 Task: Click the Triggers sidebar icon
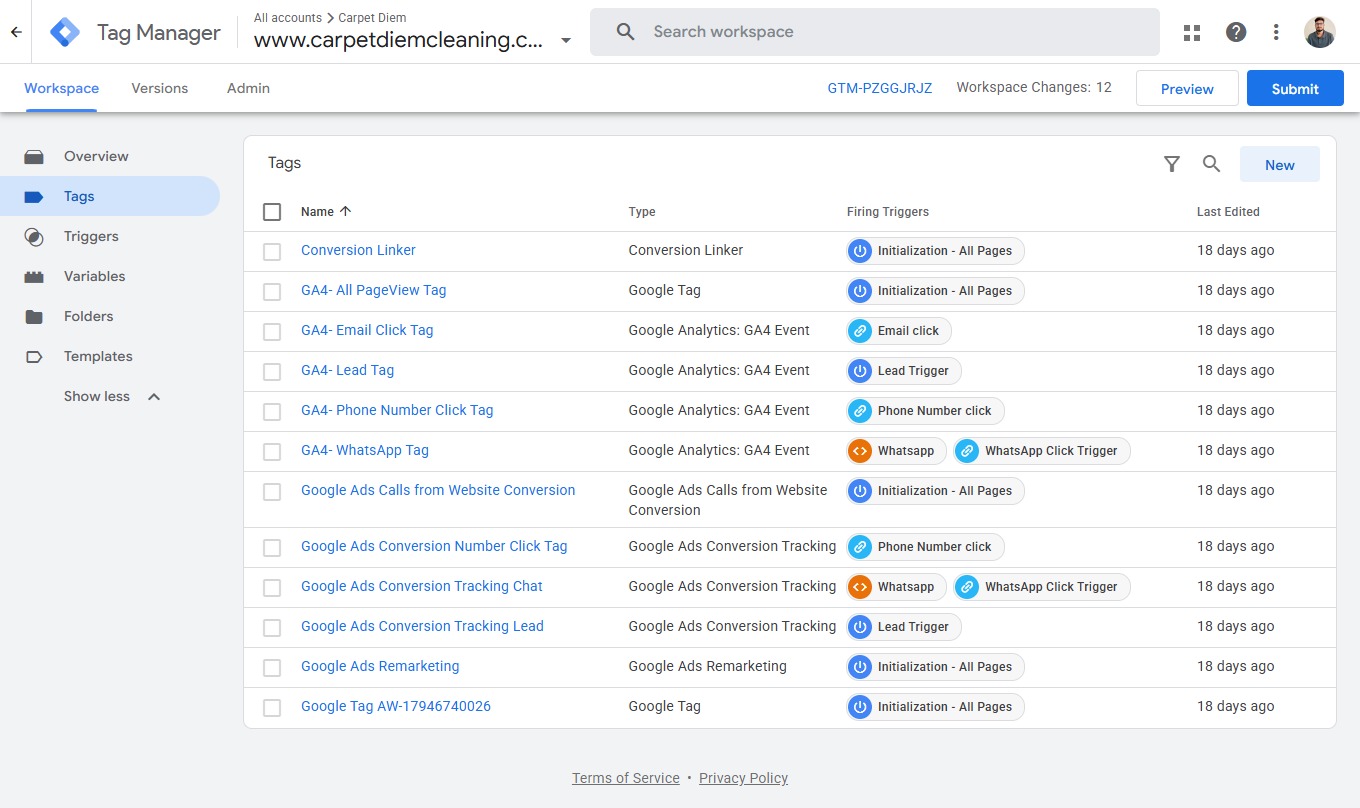point(34,237)
